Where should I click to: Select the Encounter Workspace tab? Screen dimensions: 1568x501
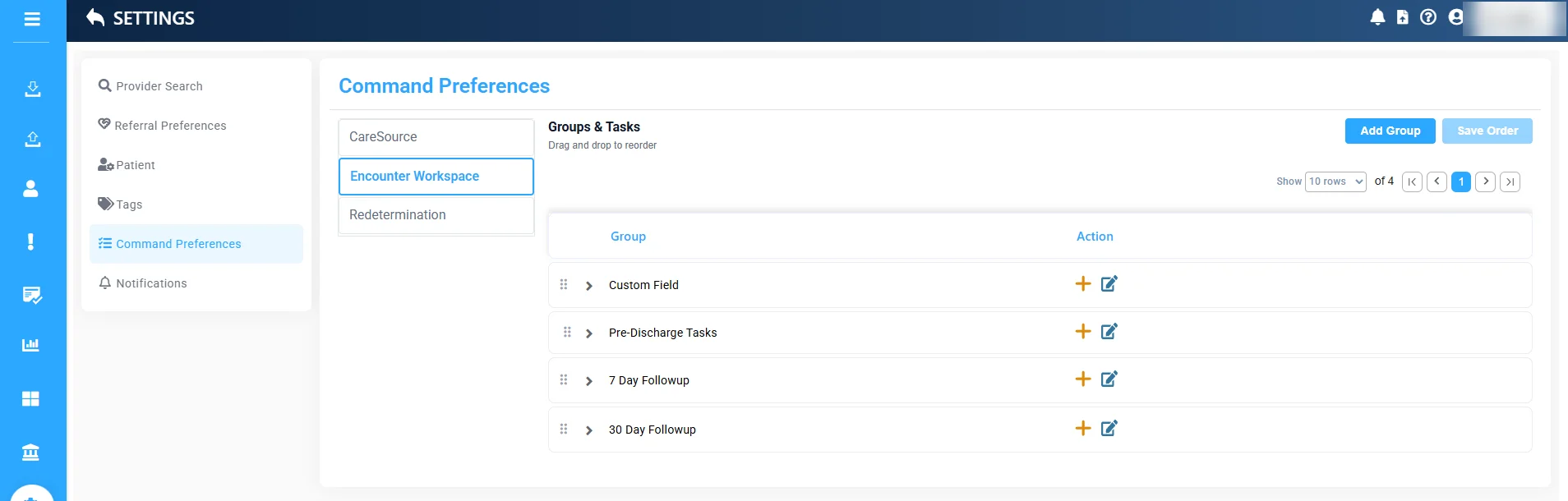click(x=436, y=177)
